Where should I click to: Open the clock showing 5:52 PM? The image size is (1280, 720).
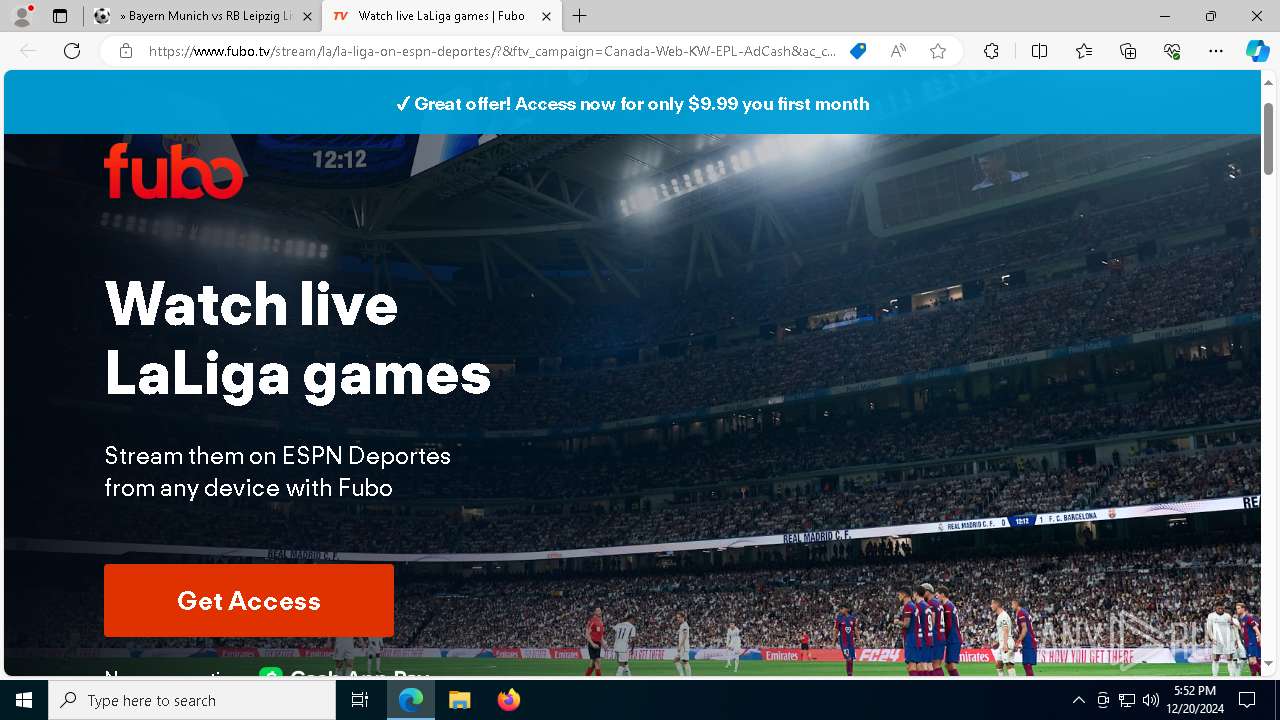[1195, 700]
